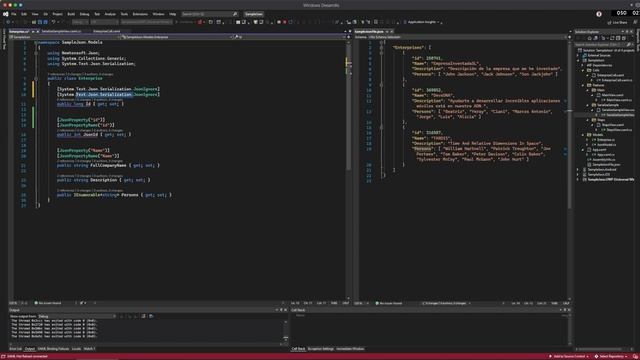Toggle auto-hide pin on Output panel
The width and height of the screenshot is (640, 360).
pos(281,310)
